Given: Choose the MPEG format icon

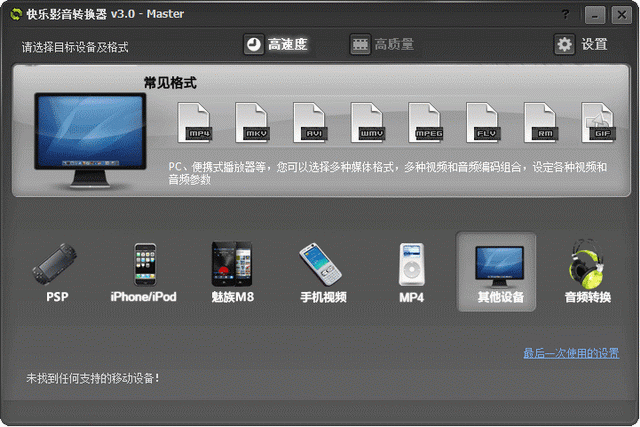Looking at the screenshot, I should (x=428, y=123).
